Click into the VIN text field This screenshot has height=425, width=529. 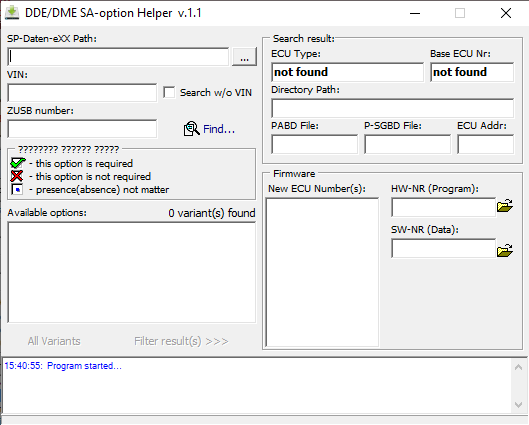point(82,93)
